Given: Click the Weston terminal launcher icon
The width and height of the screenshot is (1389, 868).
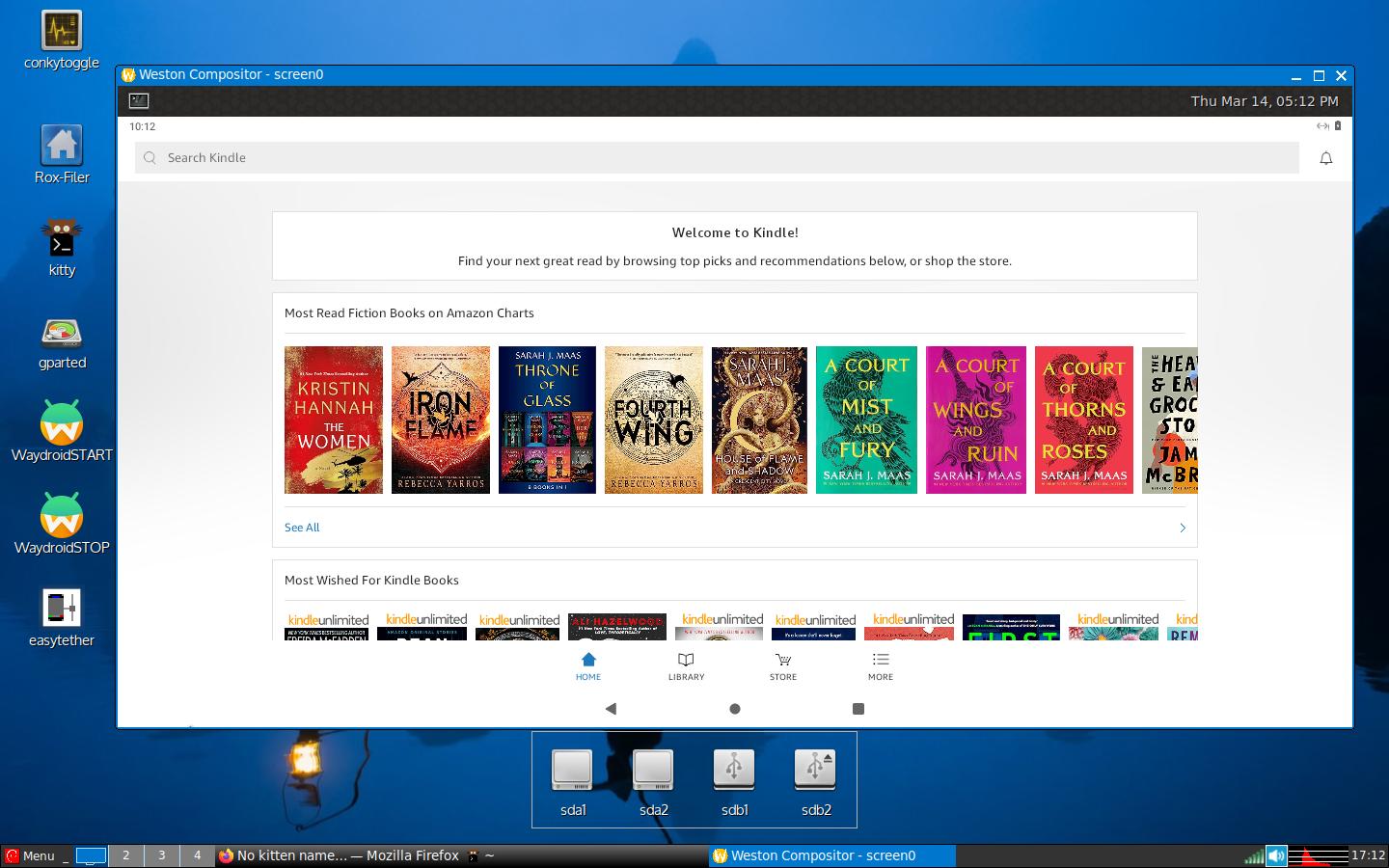Looking at the screenshot, I should point(139,100).
